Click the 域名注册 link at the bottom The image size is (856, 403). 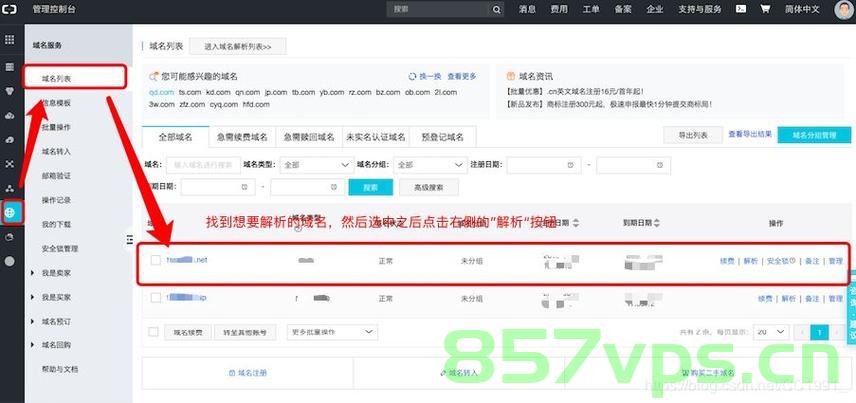coord(248,373)
